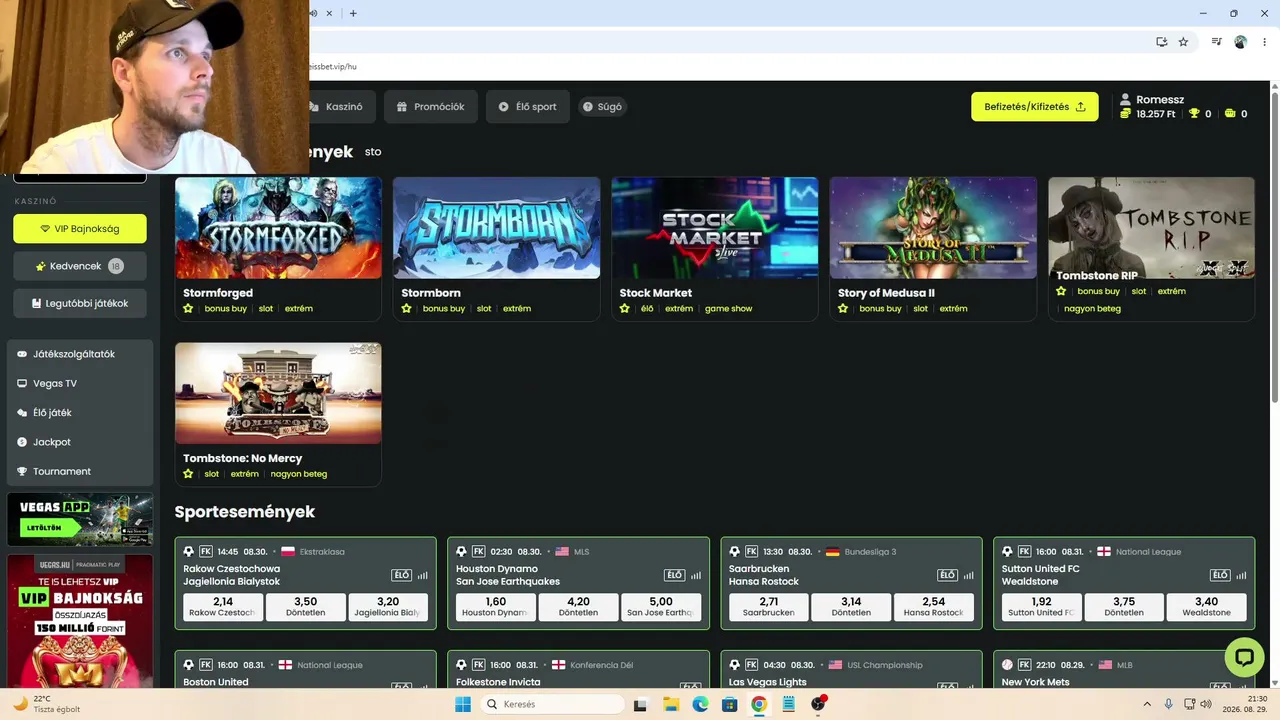Toggle the favorite star on Story of Medusa II

click(x=843, y=309)
